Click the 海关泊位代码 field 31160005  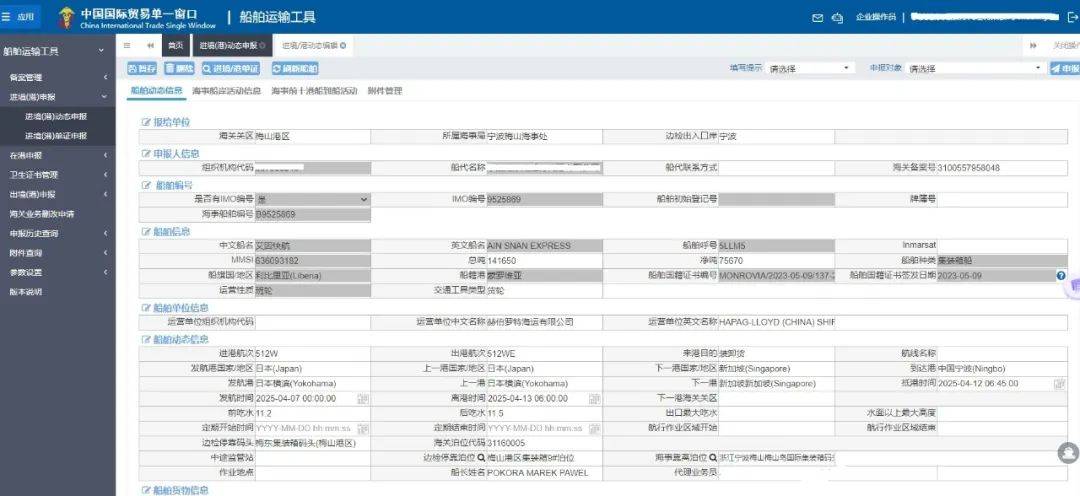pyautogui.click(x=544, y=443)
